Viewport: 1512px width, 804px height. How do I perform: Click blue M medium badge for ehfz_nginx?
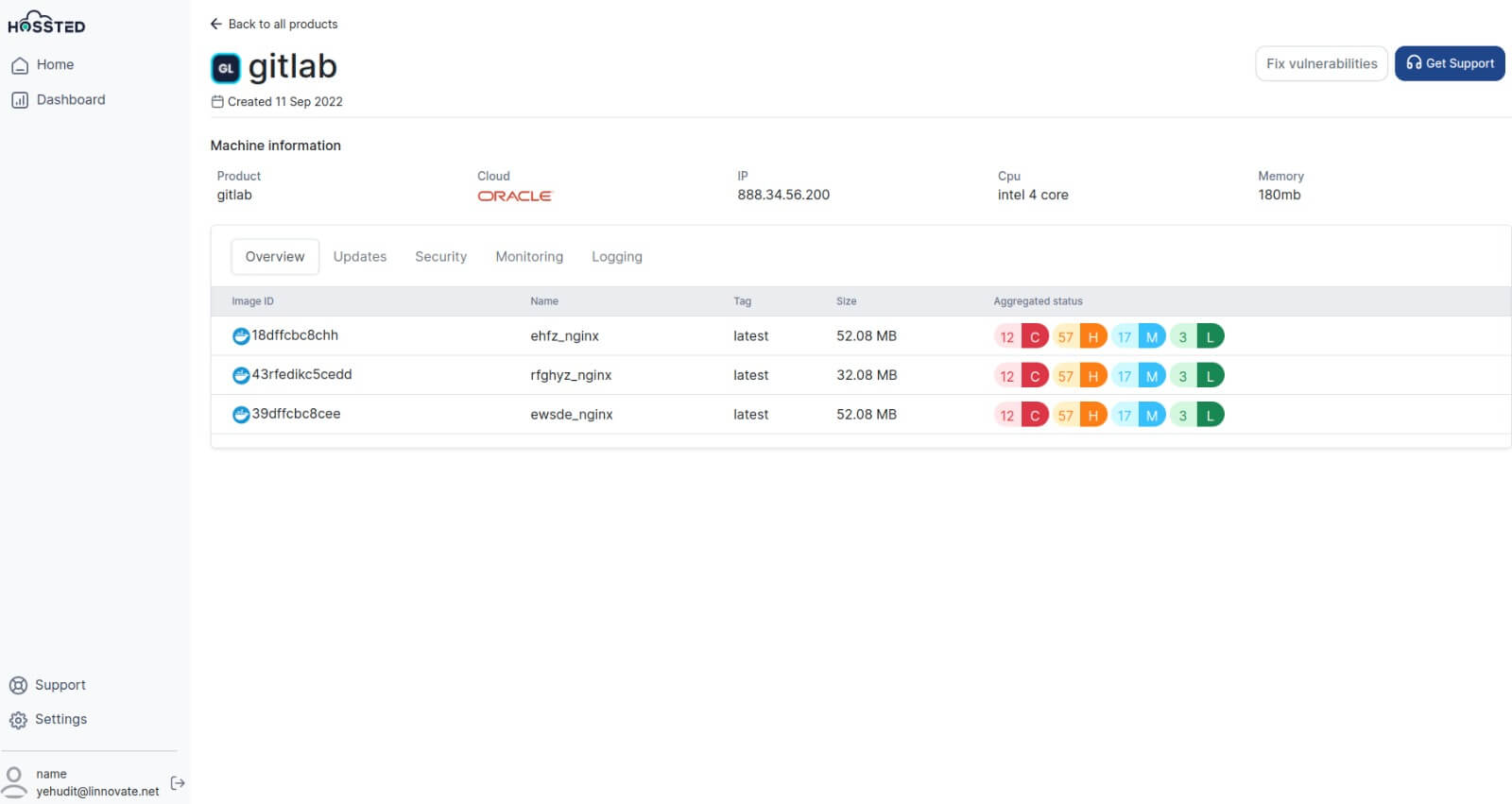coord(1152,336)
